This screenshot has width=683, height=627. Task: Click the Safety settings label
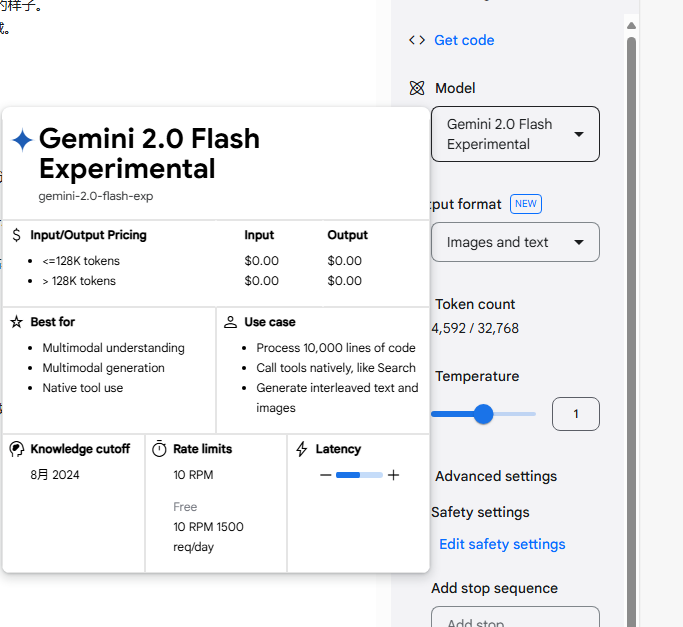[x=480, y=512]
